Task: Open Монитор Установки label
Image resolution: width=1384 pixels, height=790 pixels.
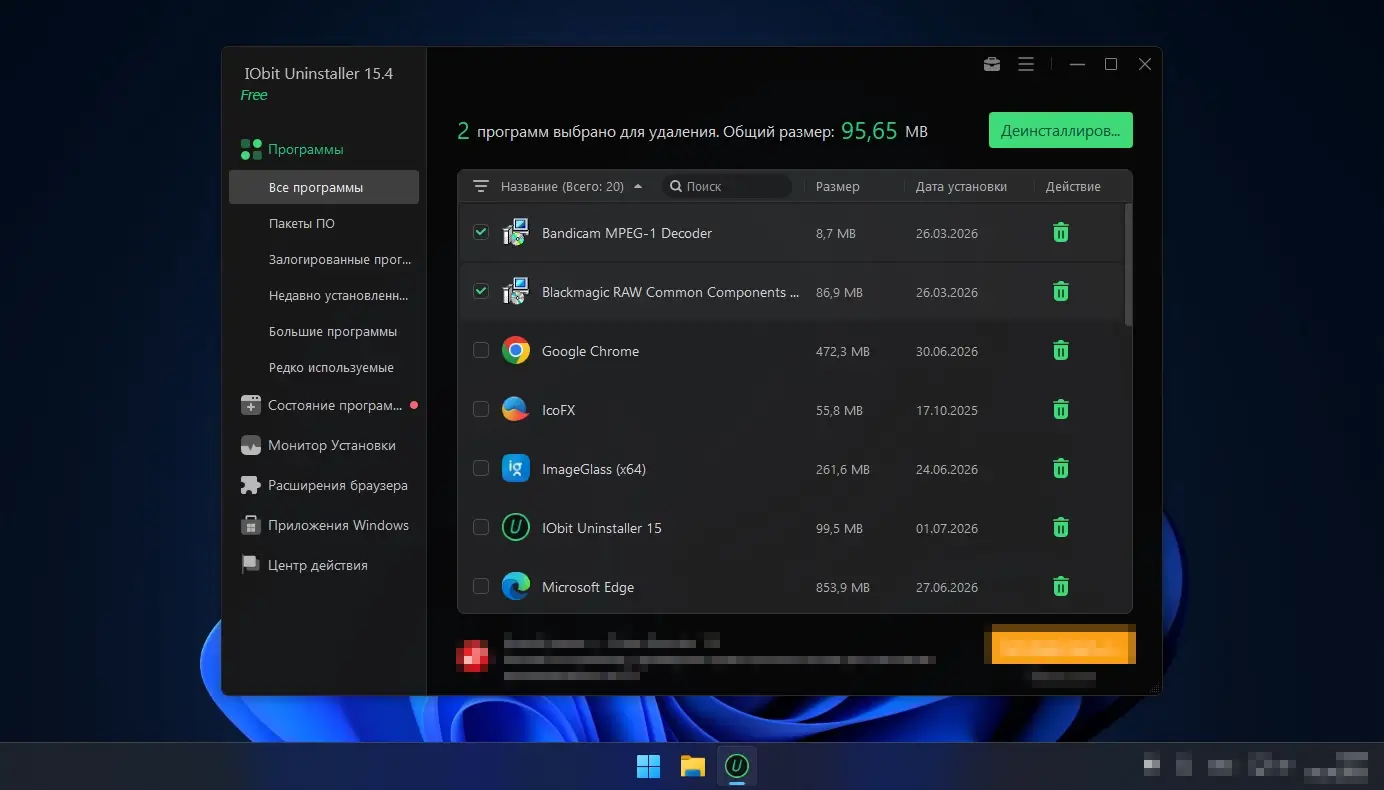Action: (332, 446)
